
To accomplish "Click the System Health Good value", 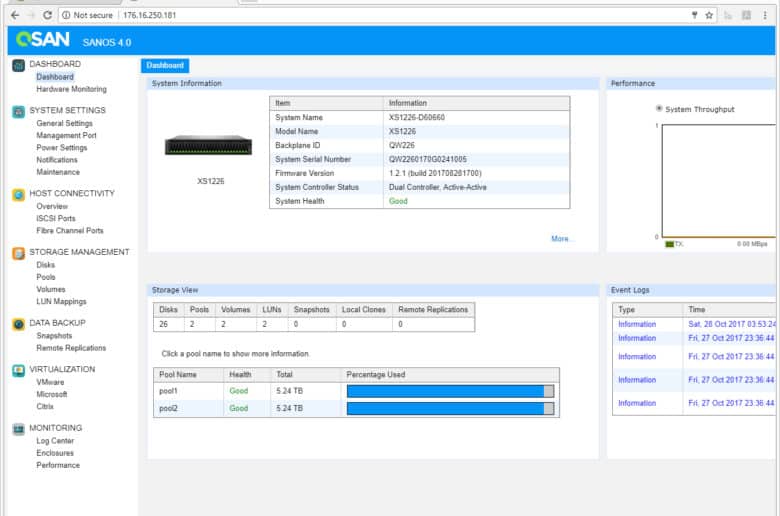I will tap(398, 201).
